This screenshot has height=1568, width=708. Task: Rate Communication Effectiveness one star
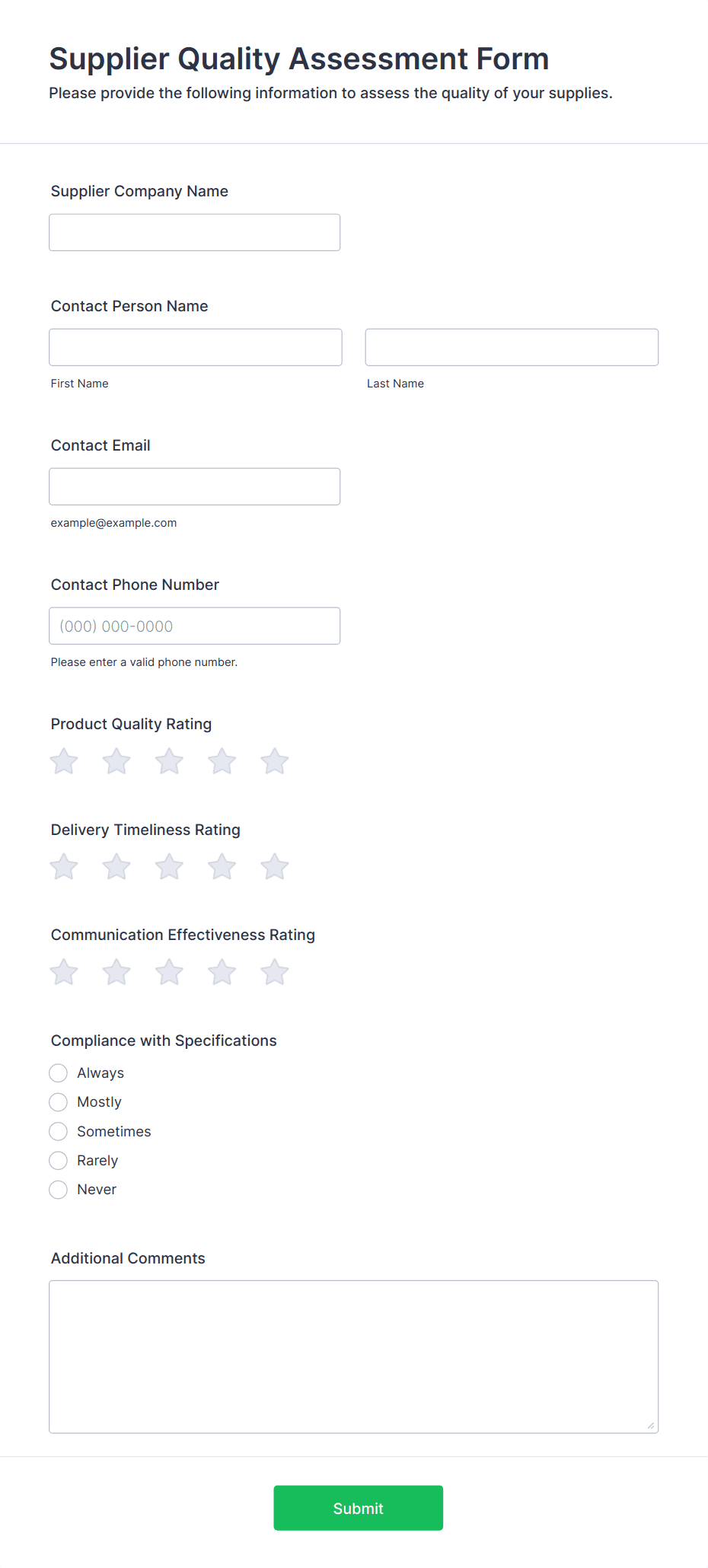click(x=64, y=972)
